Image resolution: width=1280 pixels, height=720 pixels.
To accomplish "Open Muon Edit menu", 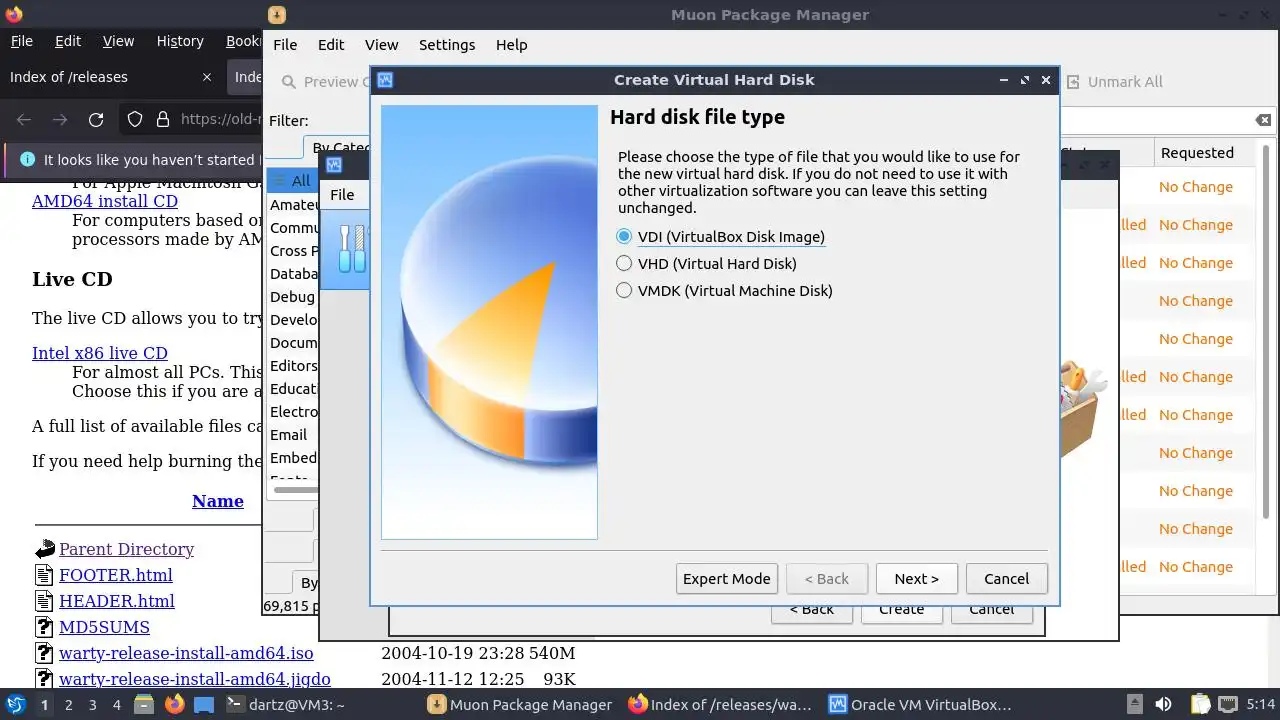I will (x=331, y=45).
